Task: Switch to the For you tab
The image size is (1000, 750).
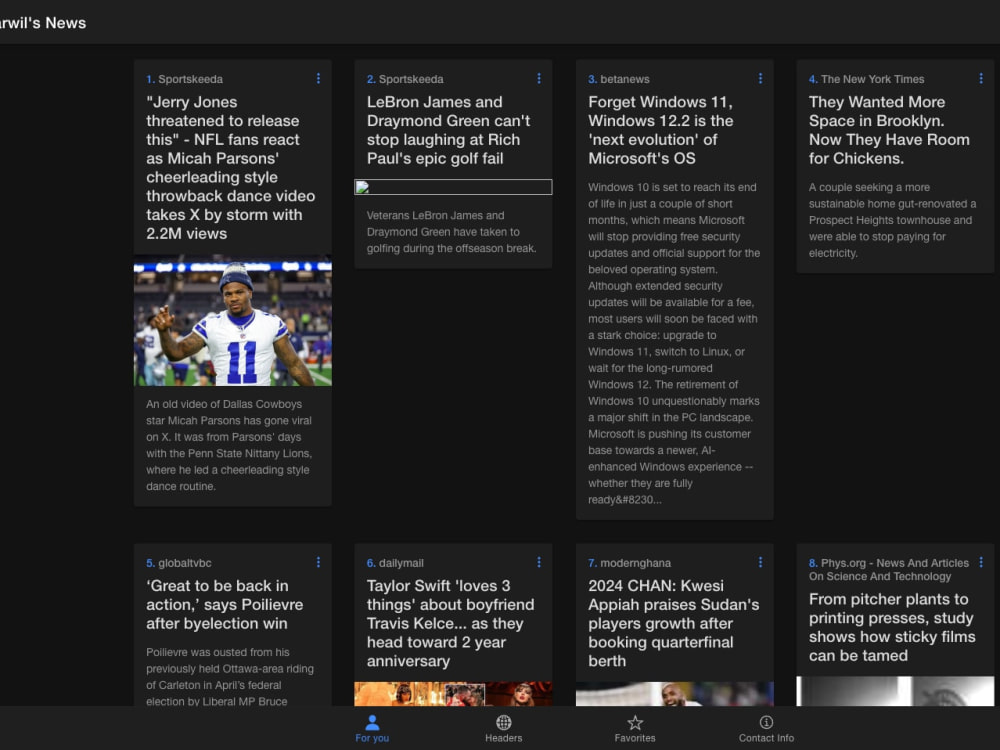Action: 372,728
